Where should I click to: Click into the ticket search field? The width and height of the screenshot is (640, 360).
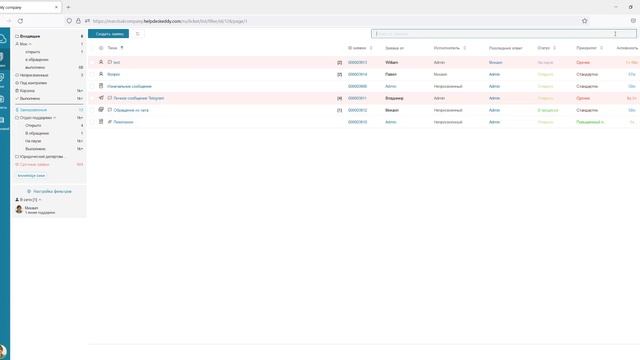(x=504, y=34)
